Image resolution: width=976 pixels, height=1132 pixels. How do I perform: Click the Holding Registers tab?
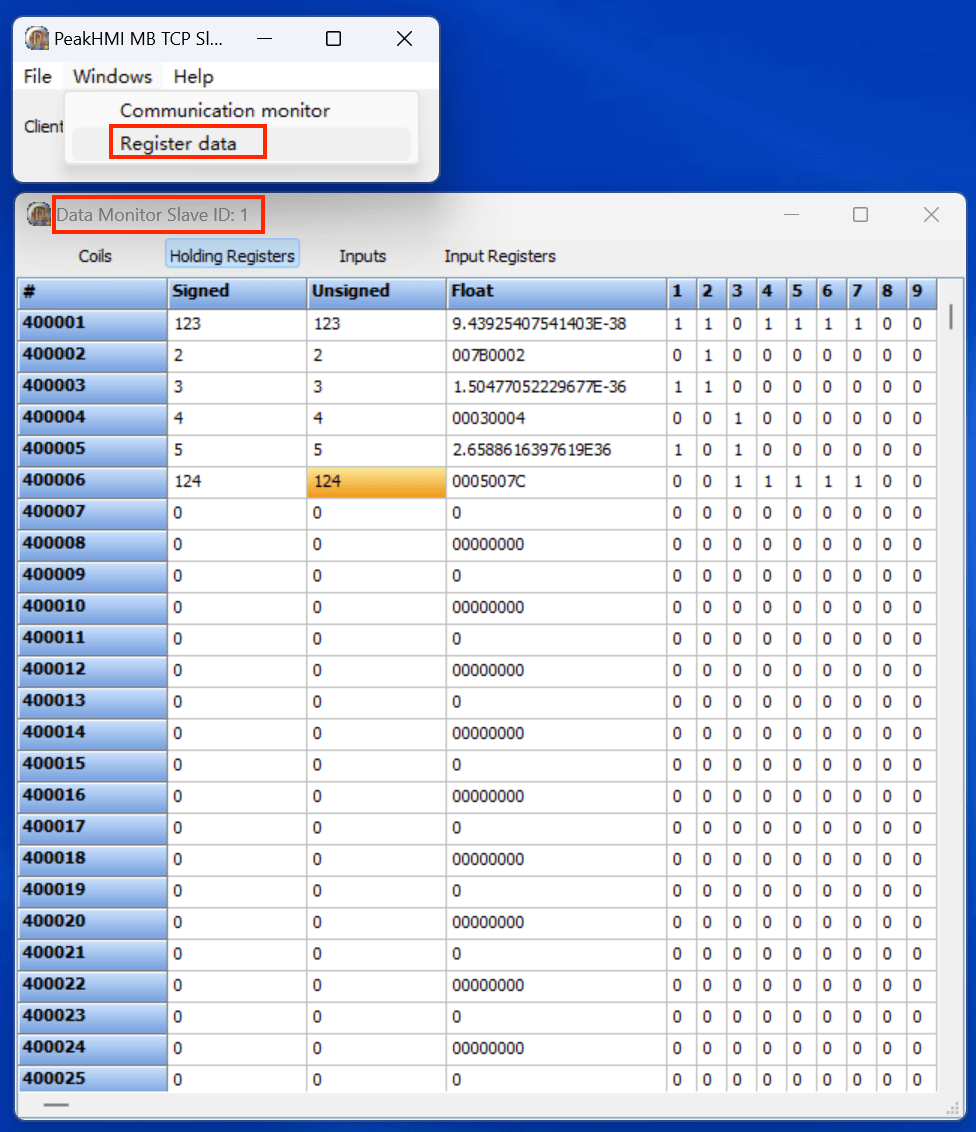click(x=231, y=254)
